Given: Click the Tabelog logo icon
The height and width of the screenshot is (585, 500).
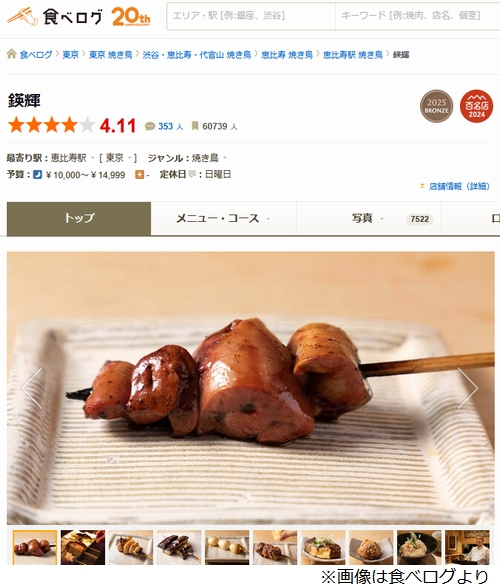Looking at the screenshot, I should (x=22, y=16).
